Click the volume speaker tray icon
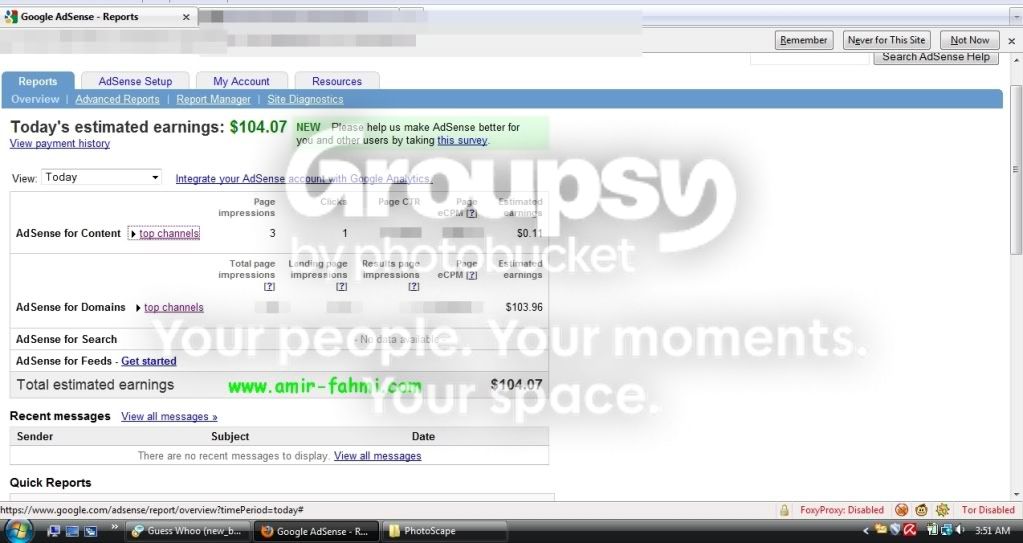Screen dimensions: 1023x543 pyautogui.click(x=959, y=531)
